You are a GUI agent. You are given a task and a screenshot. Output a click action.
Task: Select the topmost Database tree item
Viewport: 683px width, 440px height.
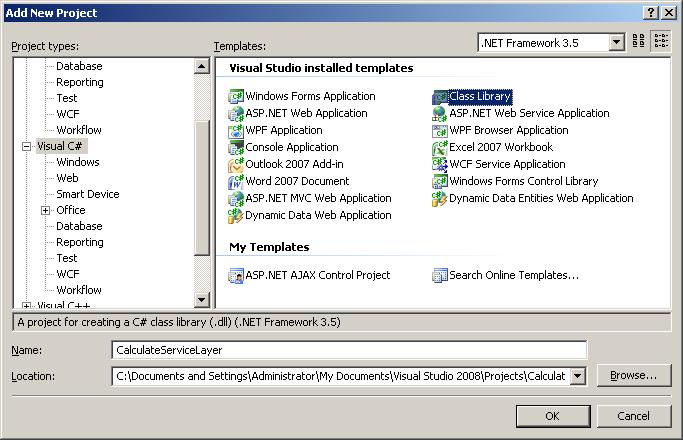click(x=79, y=66)
